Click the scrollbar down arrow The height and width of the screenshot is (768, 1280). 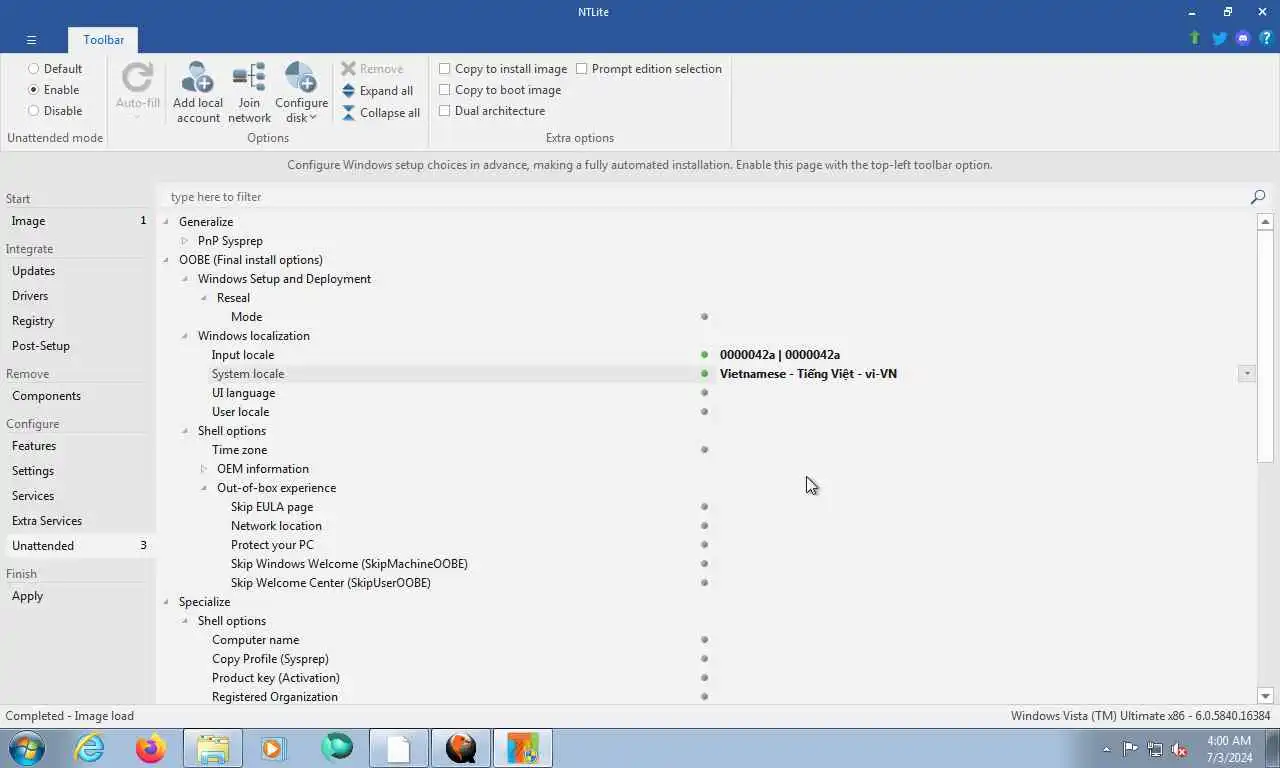[1265, 696]
